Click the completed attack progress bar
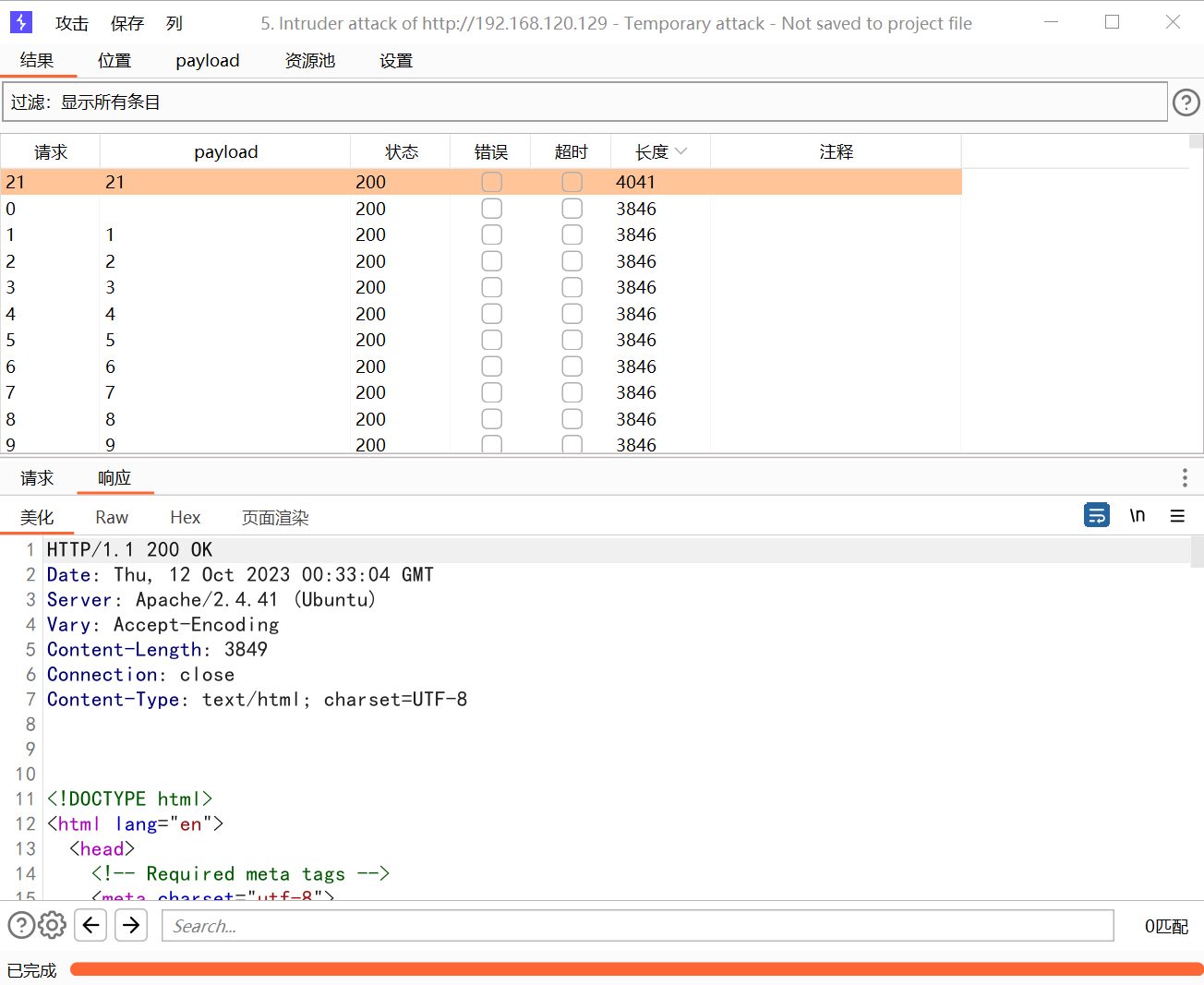The image size is (1204, 985). coord(637,969)
